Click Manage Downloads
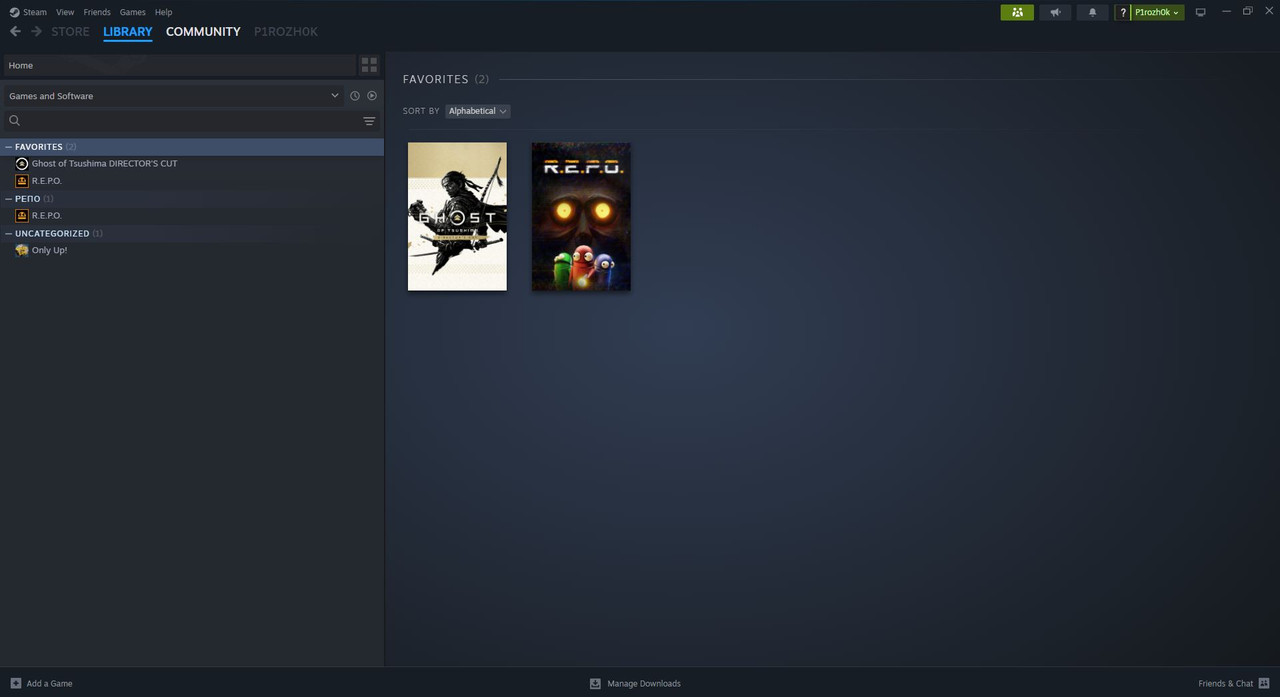 coord(644,684)
